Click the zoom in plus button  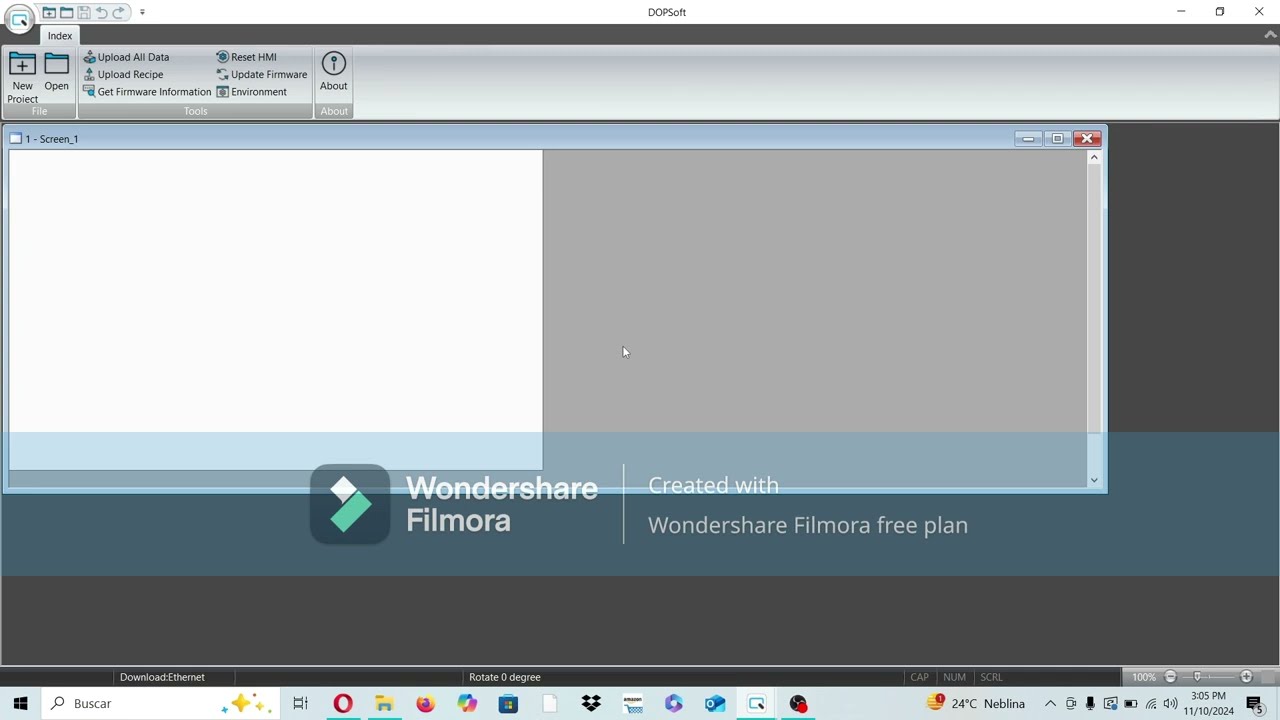click(1246, 677)
